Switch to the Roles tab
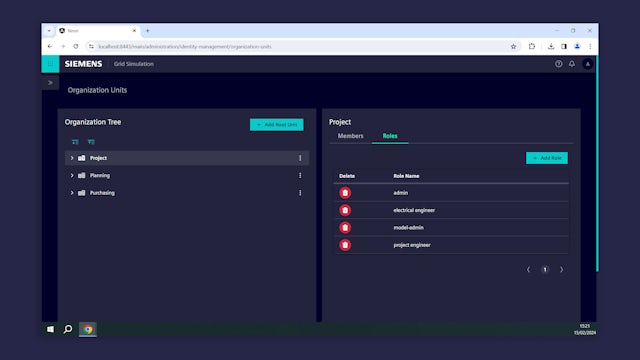This screenshot has height=360, width=640. [390, 136]
